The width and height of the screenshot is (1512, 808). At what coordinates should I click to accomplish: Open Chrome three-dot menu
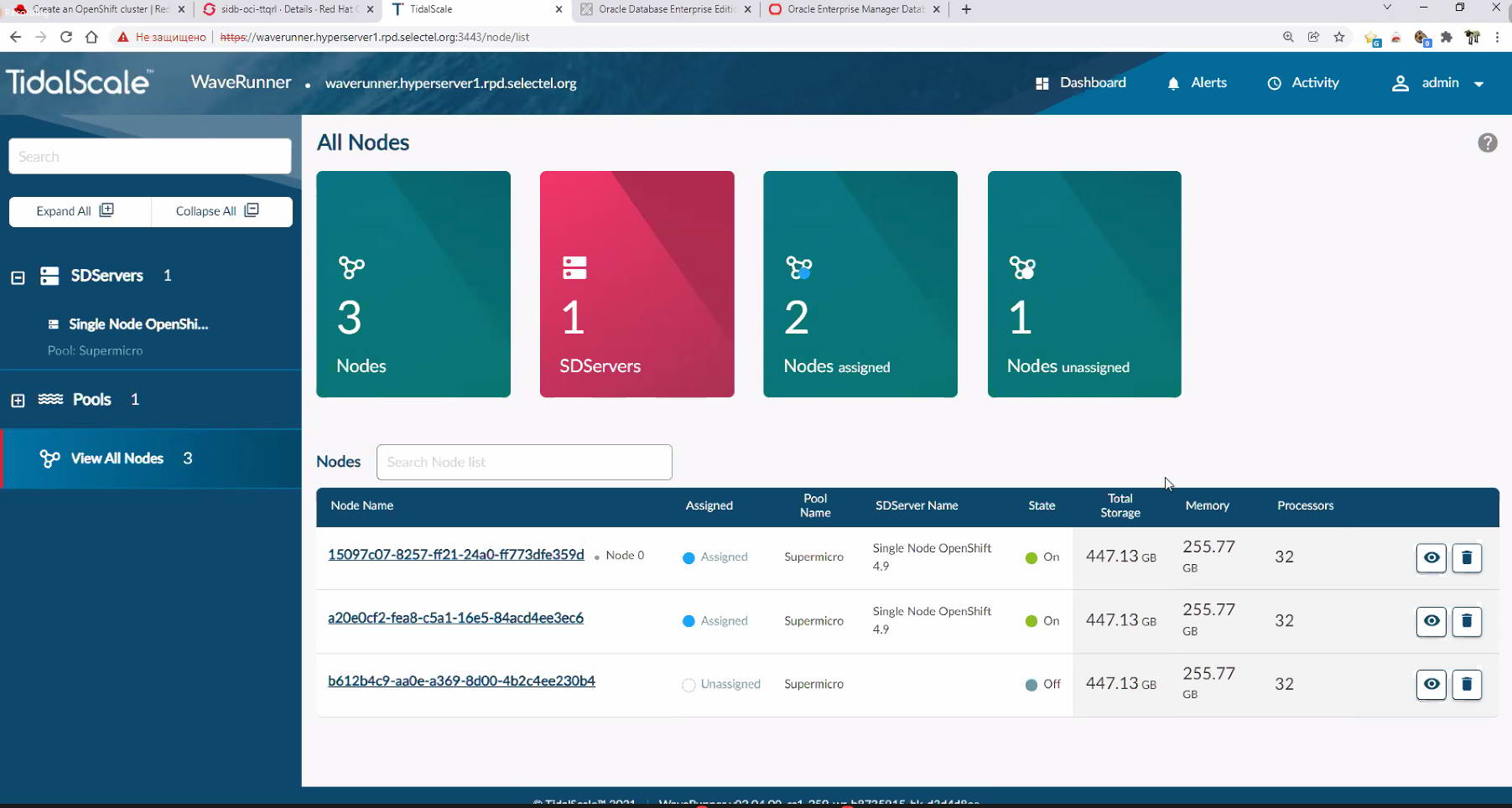point(1497,37)
